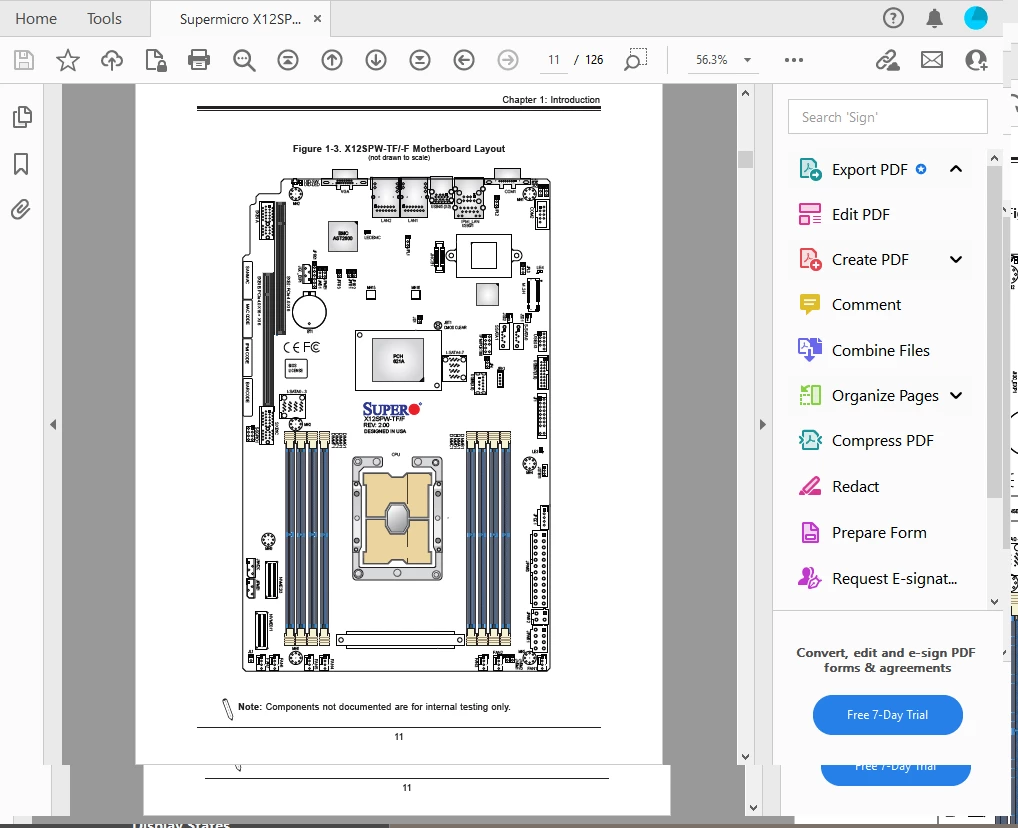
Task: Collapse the Export PDF section
Action: 956,169
